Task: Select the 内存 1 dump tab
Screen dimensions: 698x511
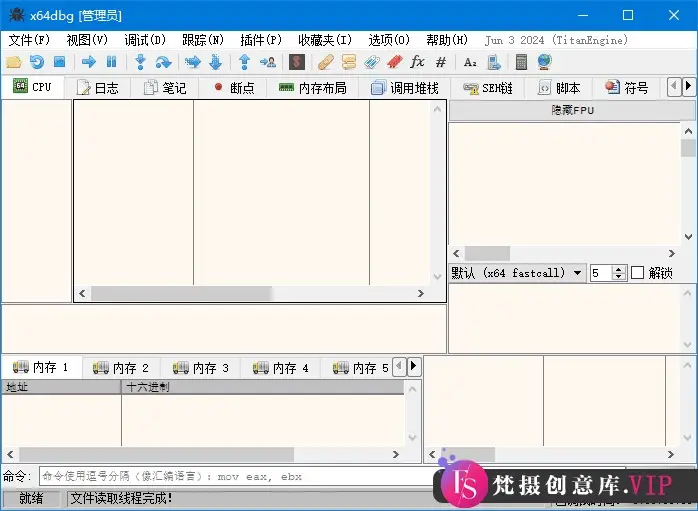Action: [41, 367]
